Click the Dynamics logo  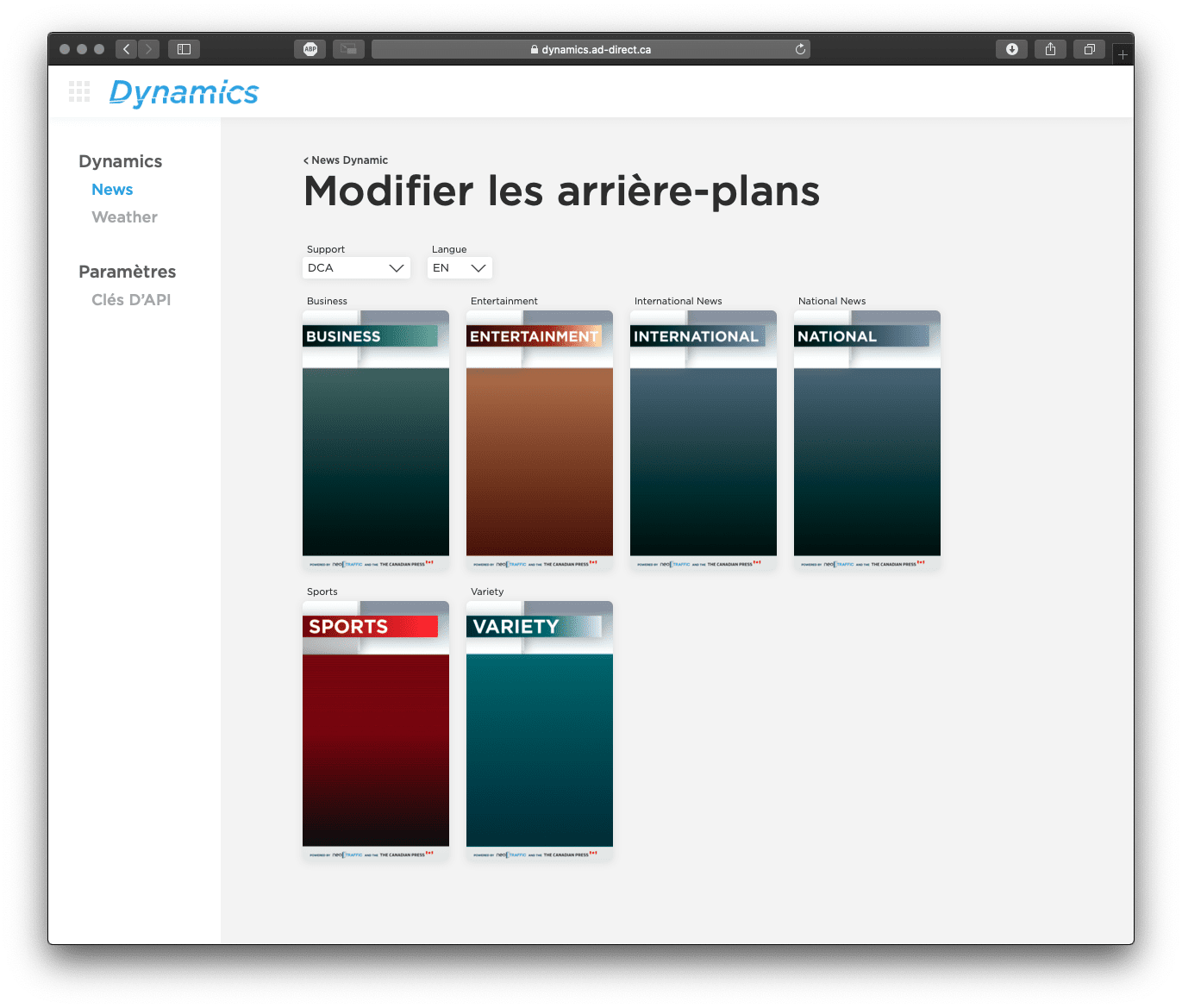click(184, 92)
